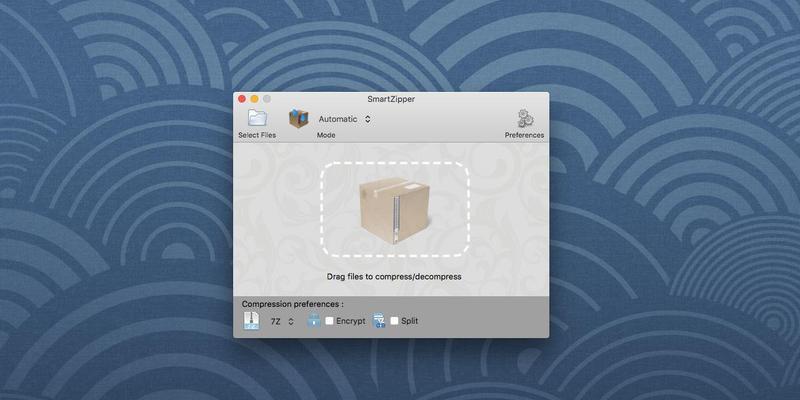Click the Mode box icon in toolbar
800x400 pixels.
click(x=298, y=118)
